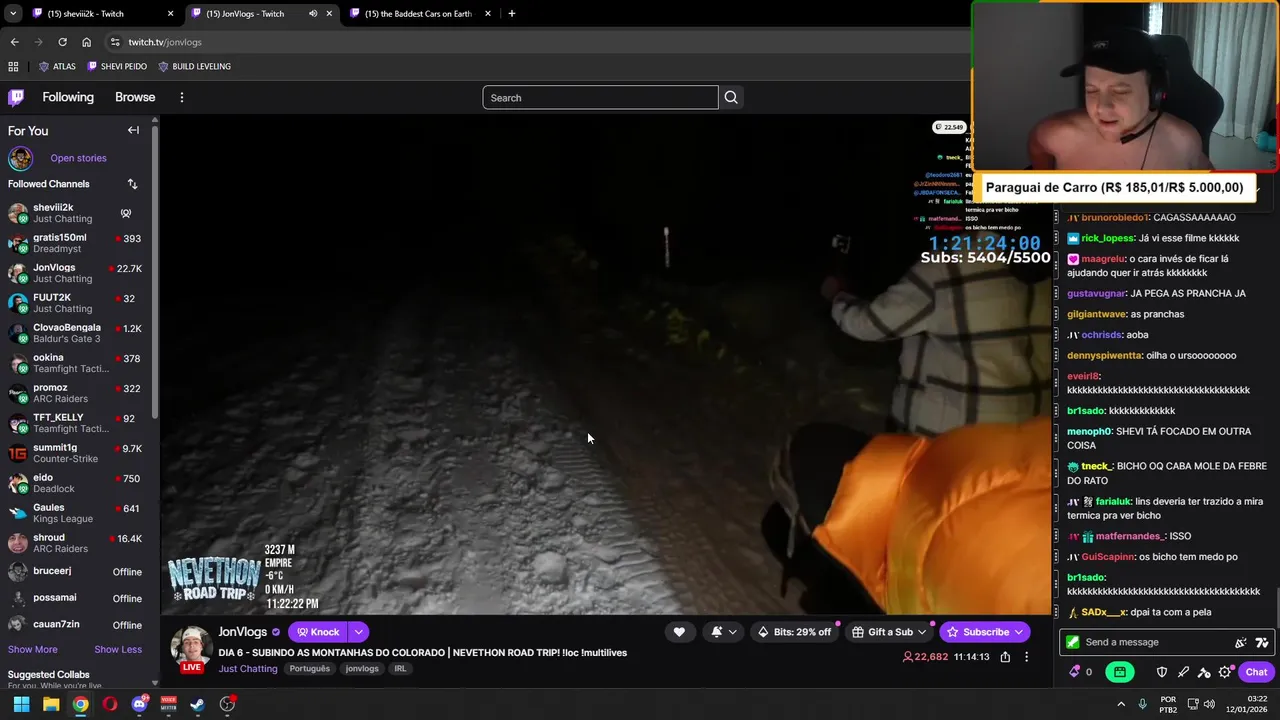This screenshot has width=1280, height=720.
Task: Share the JonVlogs stream
Action: pyautogui.click(x=1005, y=657)
